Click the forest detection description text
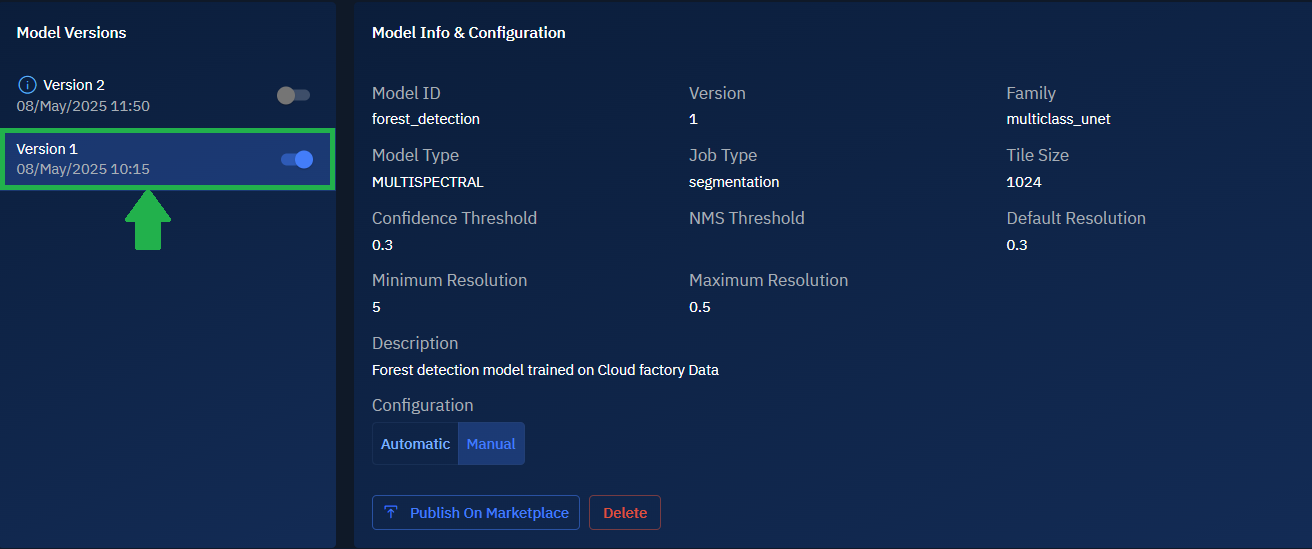This screenshot has width=1312, height=549. tap(545, 370)
